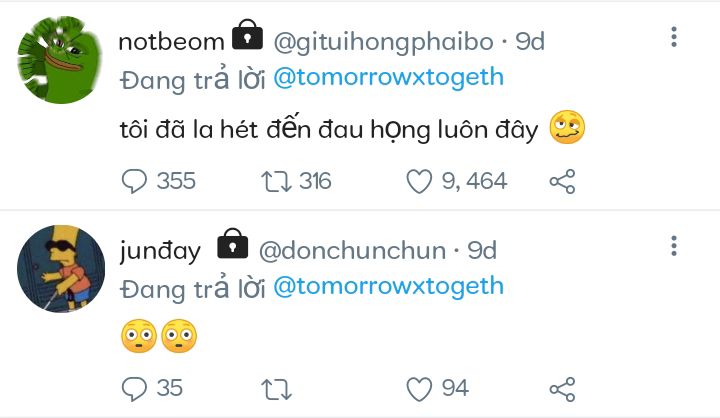Viewport: 720px width, 418px height.
Task: Reply to junđay's tweet
Action: point(135,388)
